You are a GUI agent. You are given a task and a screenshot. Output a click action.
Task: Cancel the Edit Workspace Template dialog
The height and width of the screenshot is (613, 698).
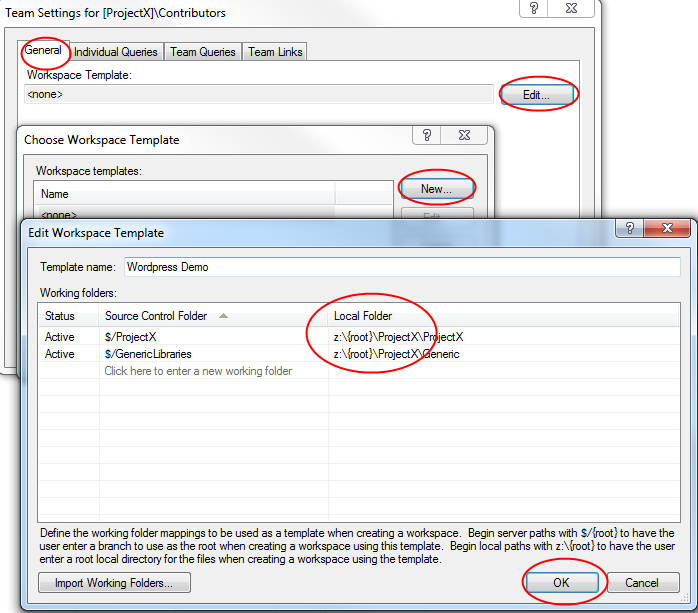pyautogui.click(x=641, y=582)
